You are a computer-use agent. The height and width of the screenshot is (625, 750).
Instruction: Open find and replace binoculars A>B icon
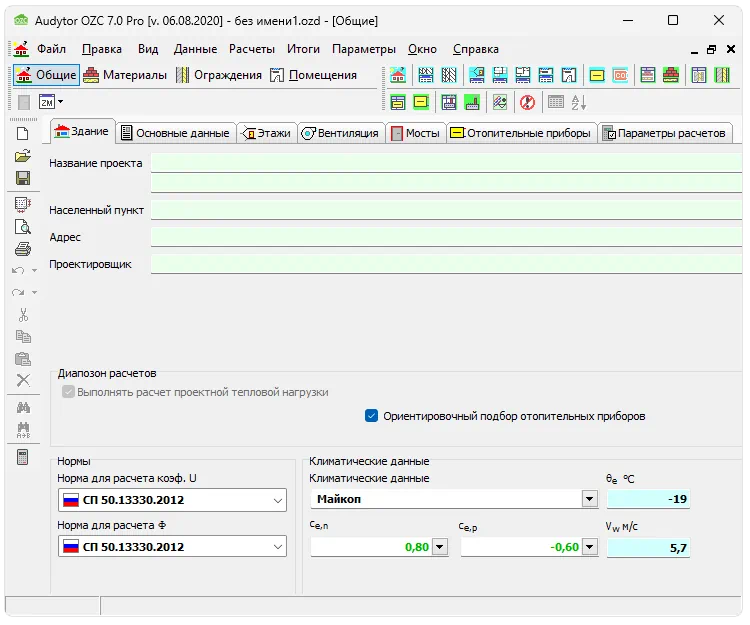point(23,430)
